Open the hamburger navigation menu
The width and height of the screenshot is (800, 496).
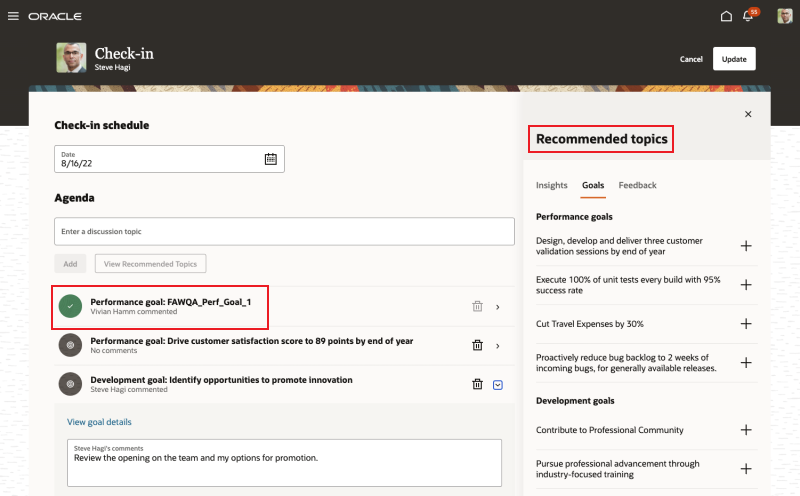click(x=13, y=16)
